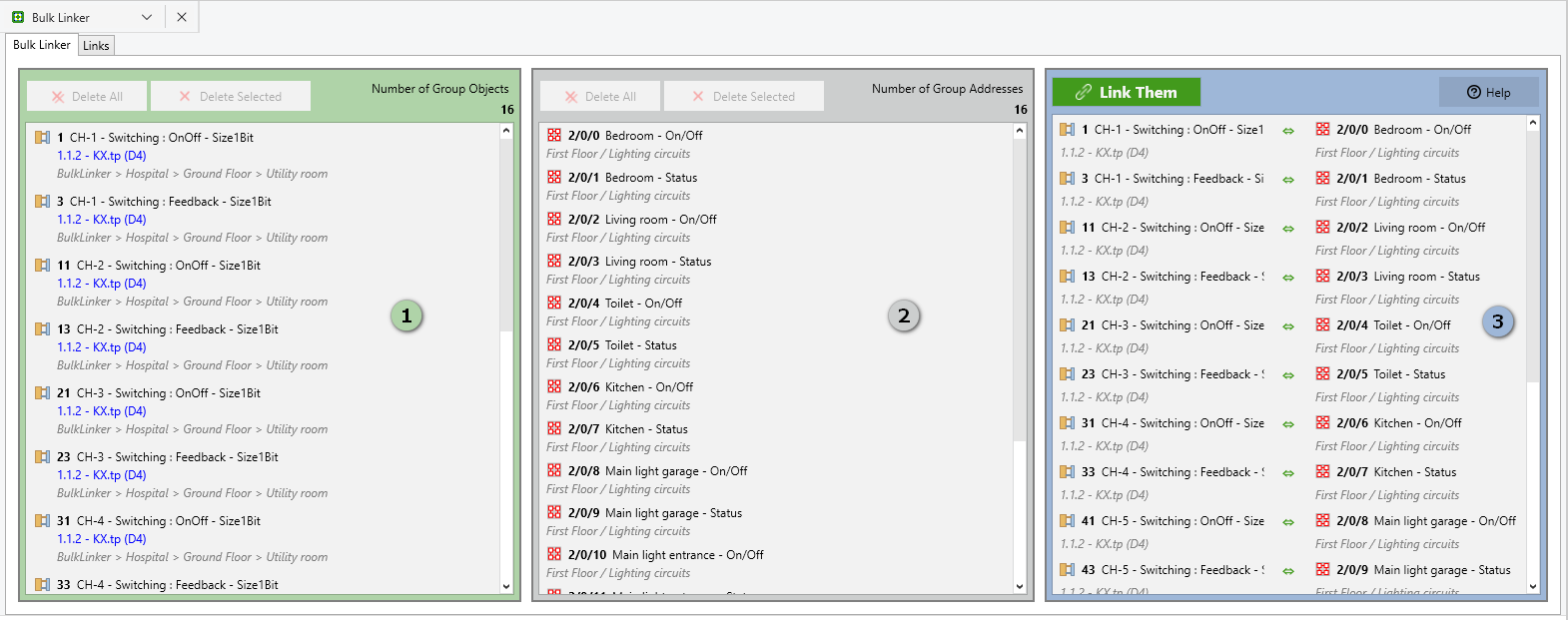
Task: Open 1.1.2 - KX.tp (D4) link under 13 CH-2 Feedback
Action: point(102,347)
